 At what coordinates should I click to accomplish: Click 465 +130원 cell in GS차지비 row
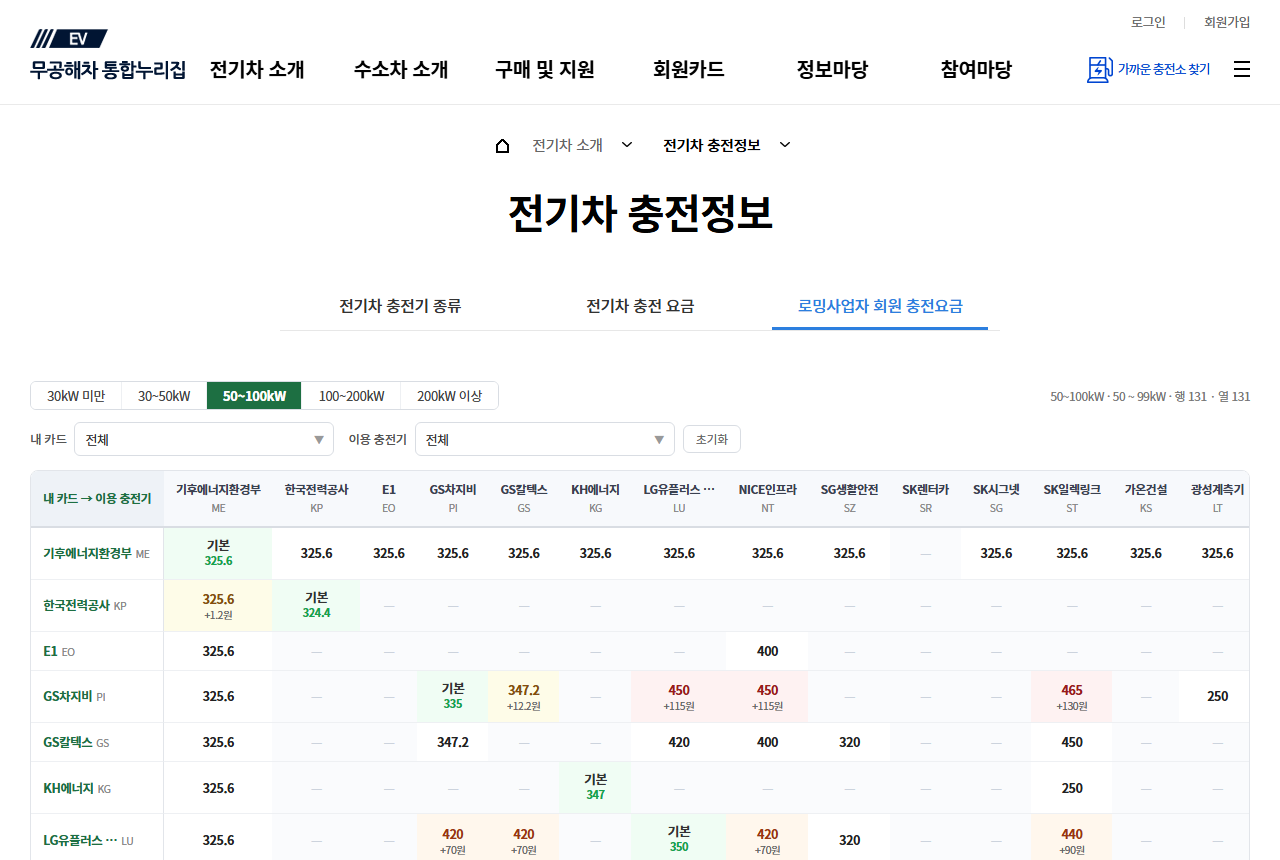tap(1072, 696)
